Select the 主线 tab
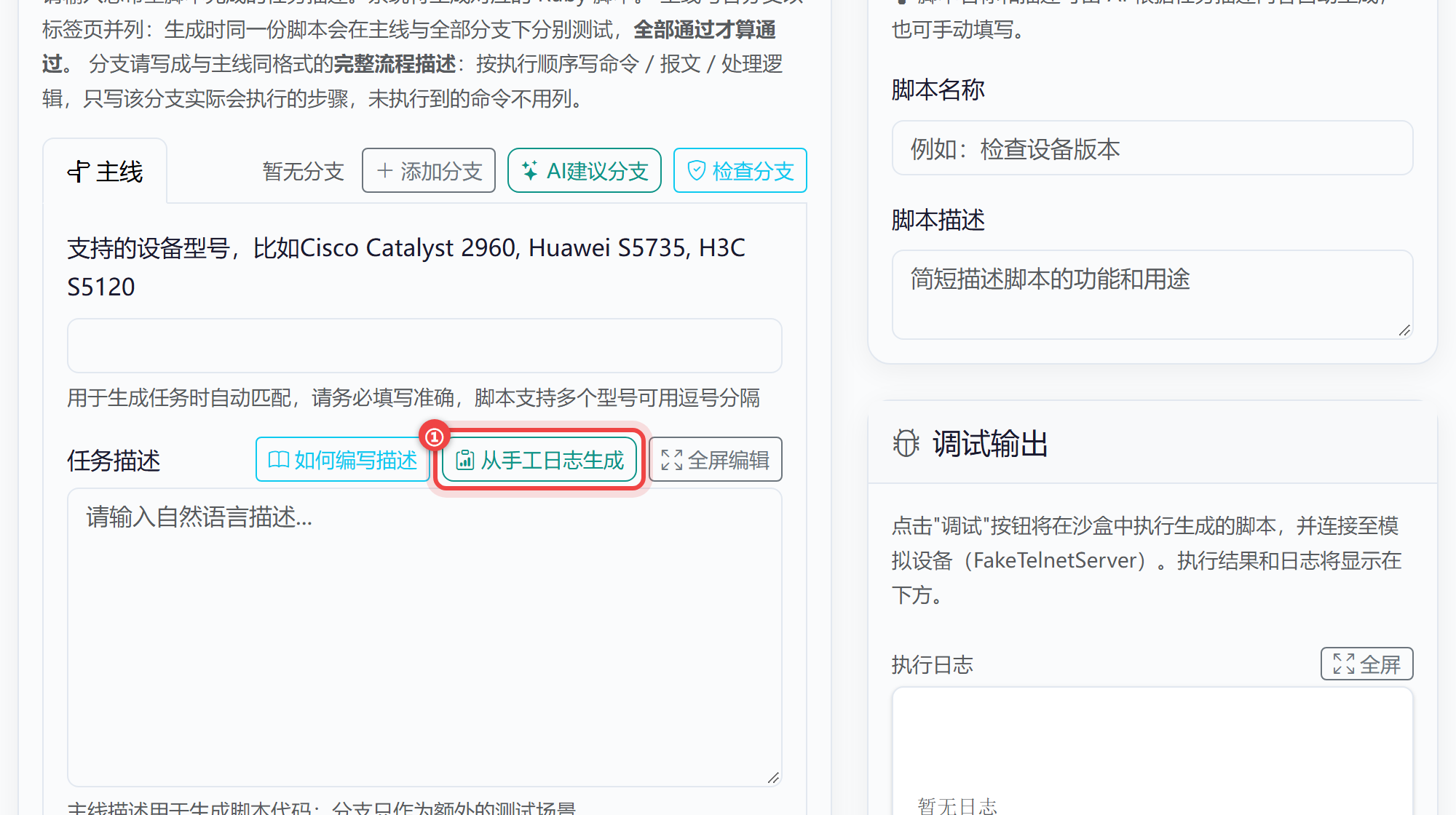This screenshot has width=1456, height=815. (x=106, y=172)
